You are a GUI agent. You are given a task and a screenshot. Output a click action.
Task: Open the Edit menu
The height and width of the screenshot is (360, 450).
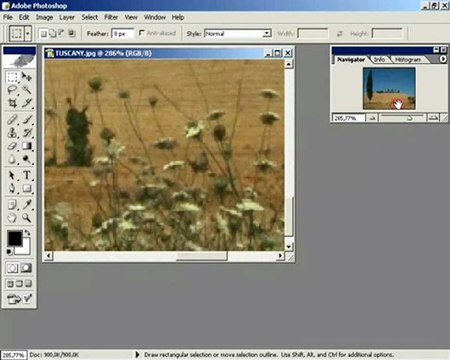coord(24,17)
